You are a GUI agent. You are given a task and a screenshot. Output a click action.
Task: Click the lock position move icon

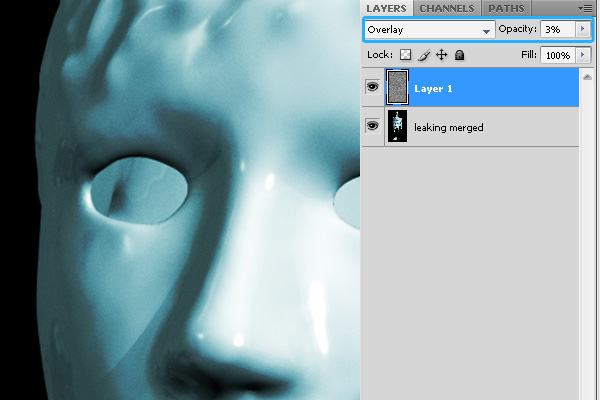[x=441, y=55]
